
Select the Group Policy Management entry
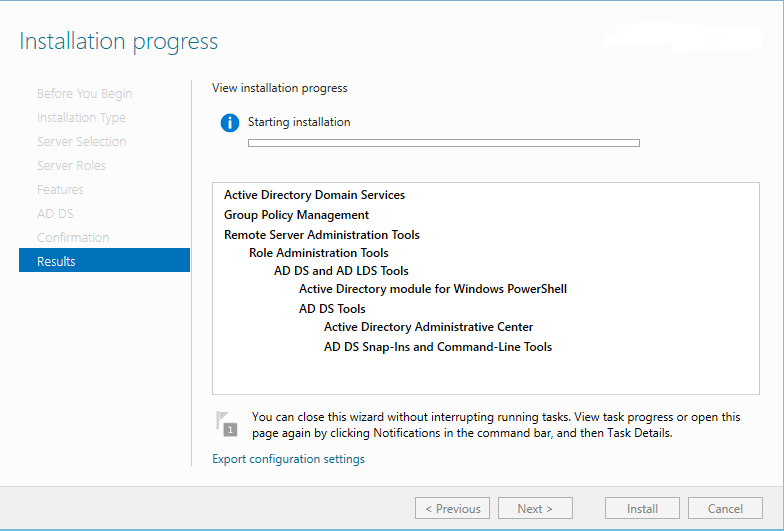[x=296, y=215]
